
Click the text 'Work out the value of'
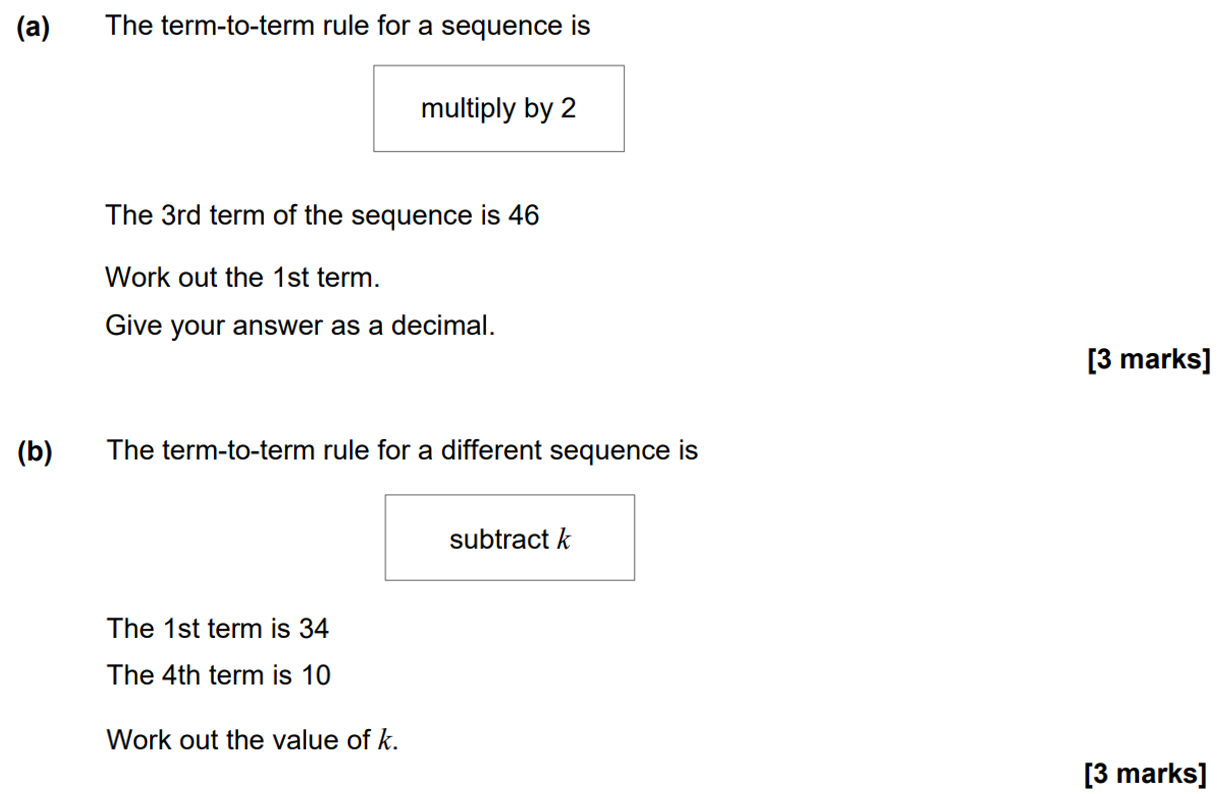point(239,741)
